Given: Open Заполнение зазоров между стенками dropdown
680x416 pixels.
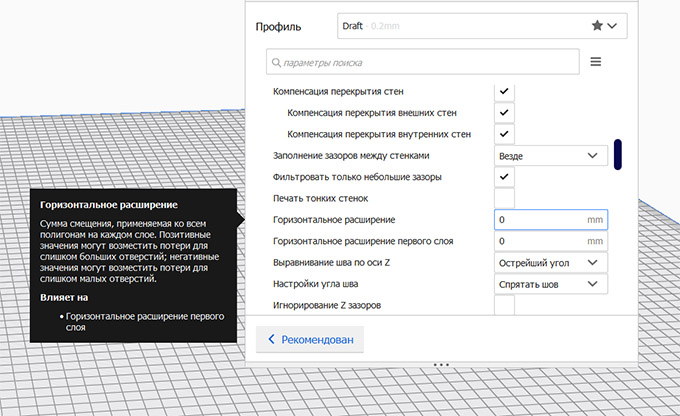Looking at the screenshot, I should pyautogui.click(x=551, y=155).
